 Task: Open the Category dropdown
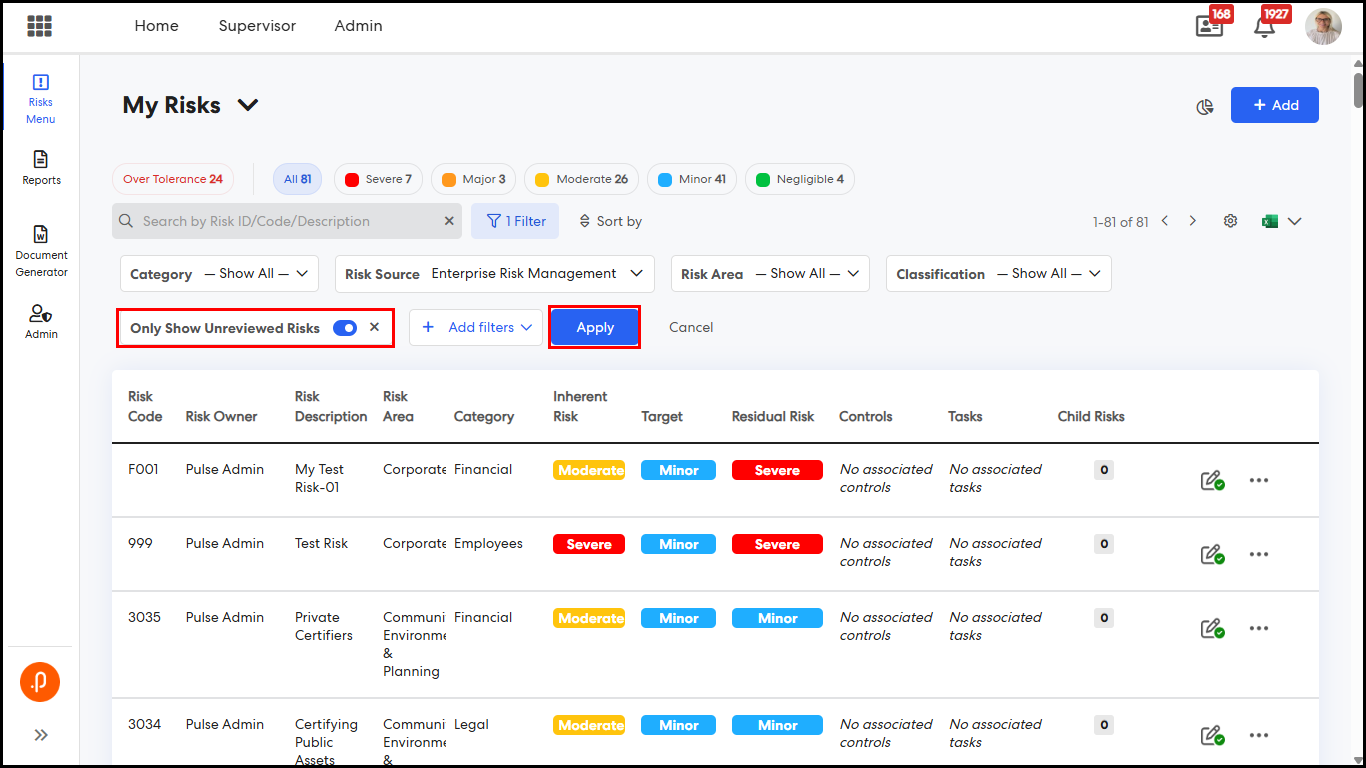click(219, 274)
